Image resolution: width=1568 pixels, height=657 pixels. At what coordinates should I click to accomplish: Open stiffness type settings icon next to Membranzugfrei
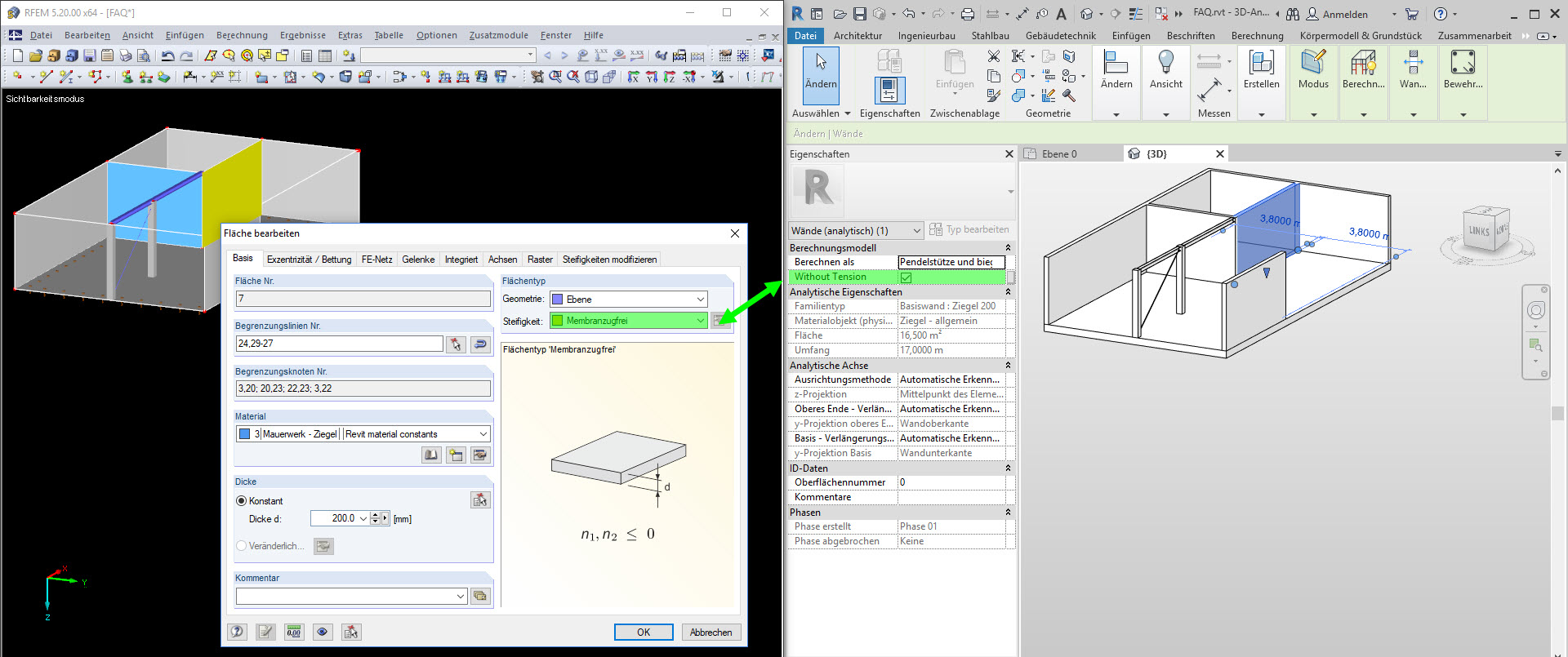click(x=720, y=321)
